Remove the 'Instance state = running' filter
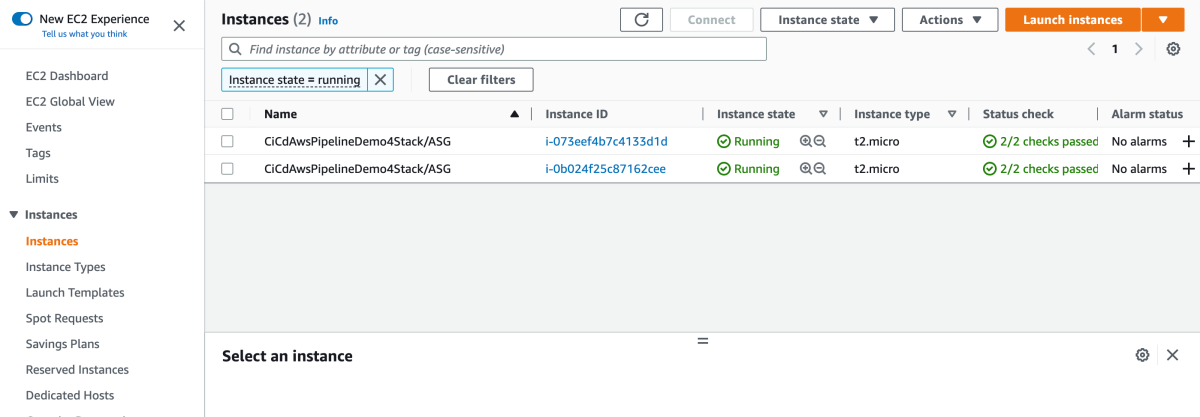Screen dimensions: 1200x417 coord(380,80)
